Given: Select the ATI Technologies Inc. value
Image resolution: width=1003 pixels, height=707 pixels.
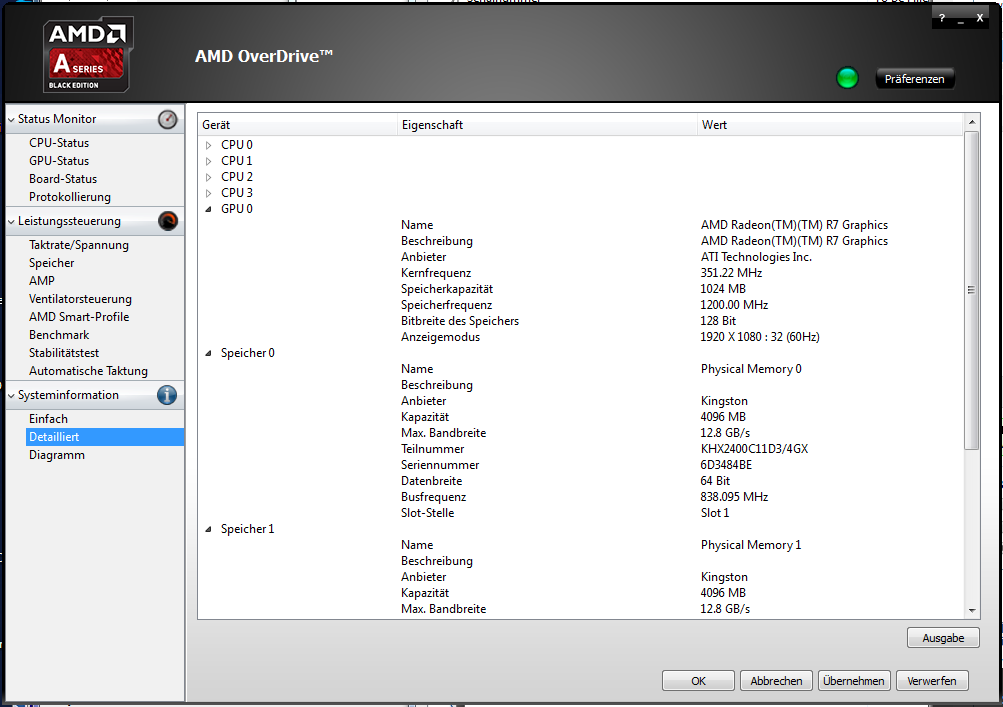Looking at the screenshot, I should coord(756,257).
